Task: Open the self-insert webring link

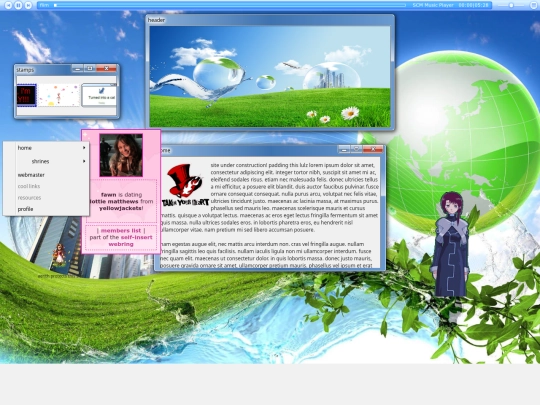Action: coord(131,240)
